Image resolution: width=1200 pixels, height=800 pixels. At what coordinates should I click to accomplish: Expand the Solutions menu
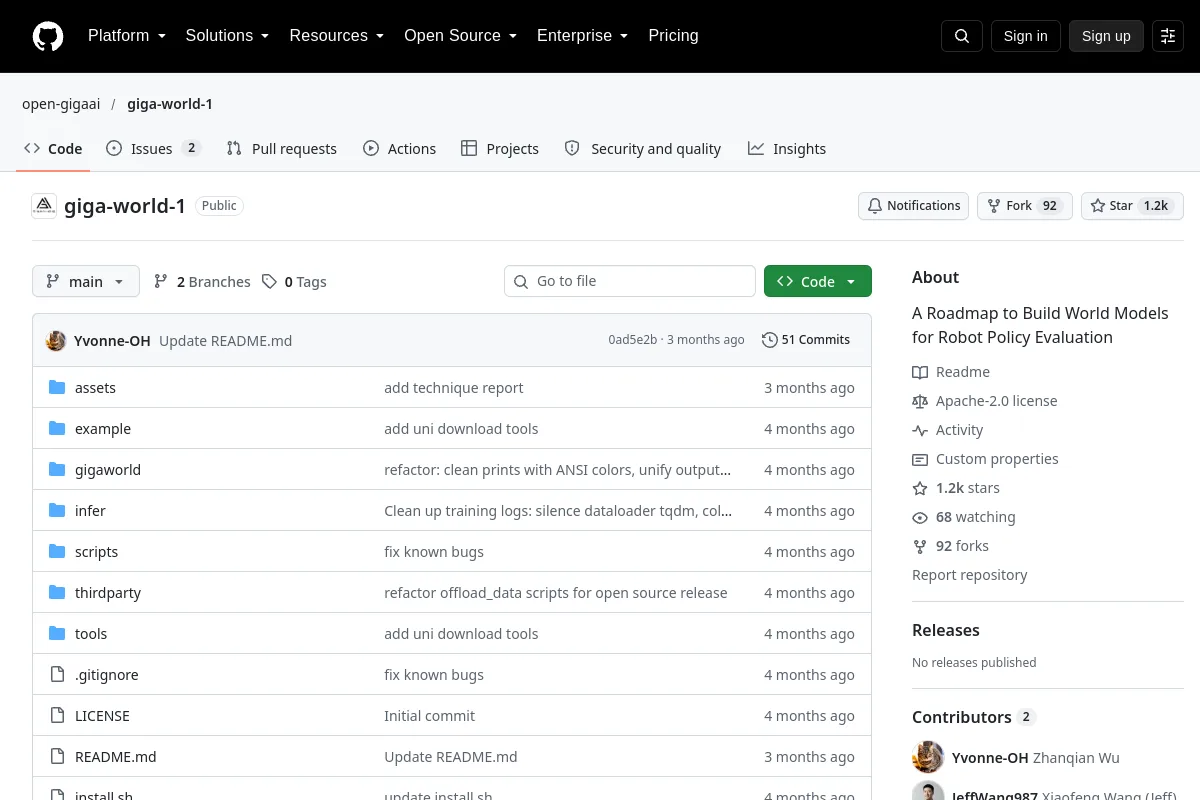[x=227, y=36]
